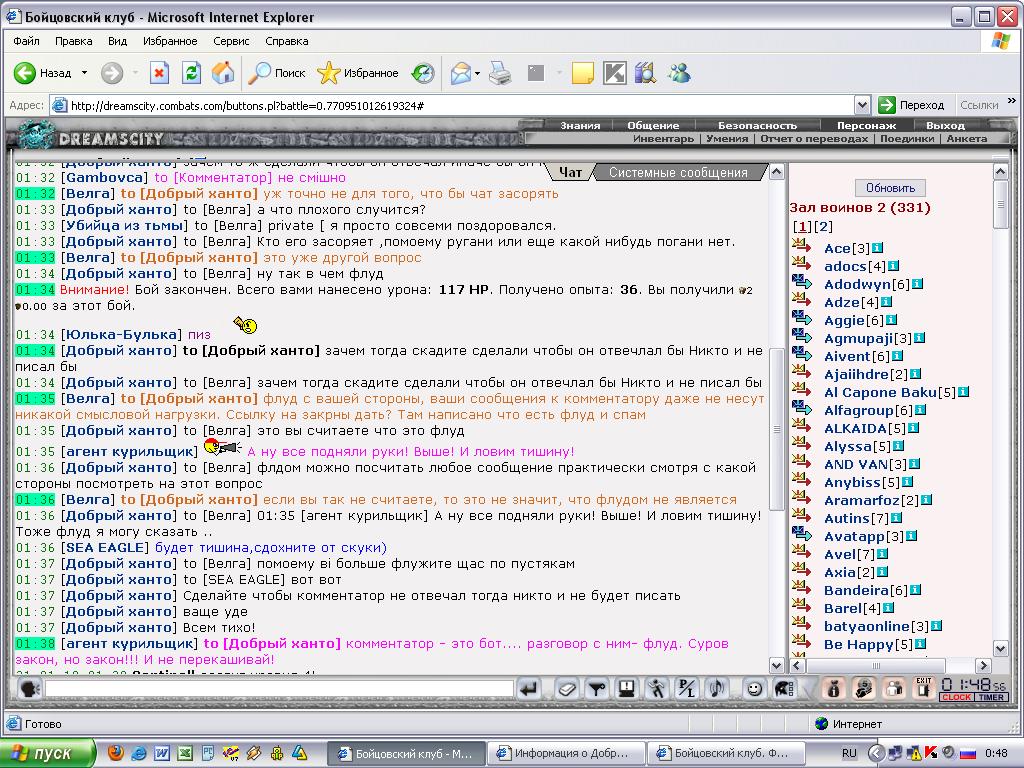The width and height of the screenshot is (1024, 768).
Task: Open the Анкета link
Action: tap(967, 138)
